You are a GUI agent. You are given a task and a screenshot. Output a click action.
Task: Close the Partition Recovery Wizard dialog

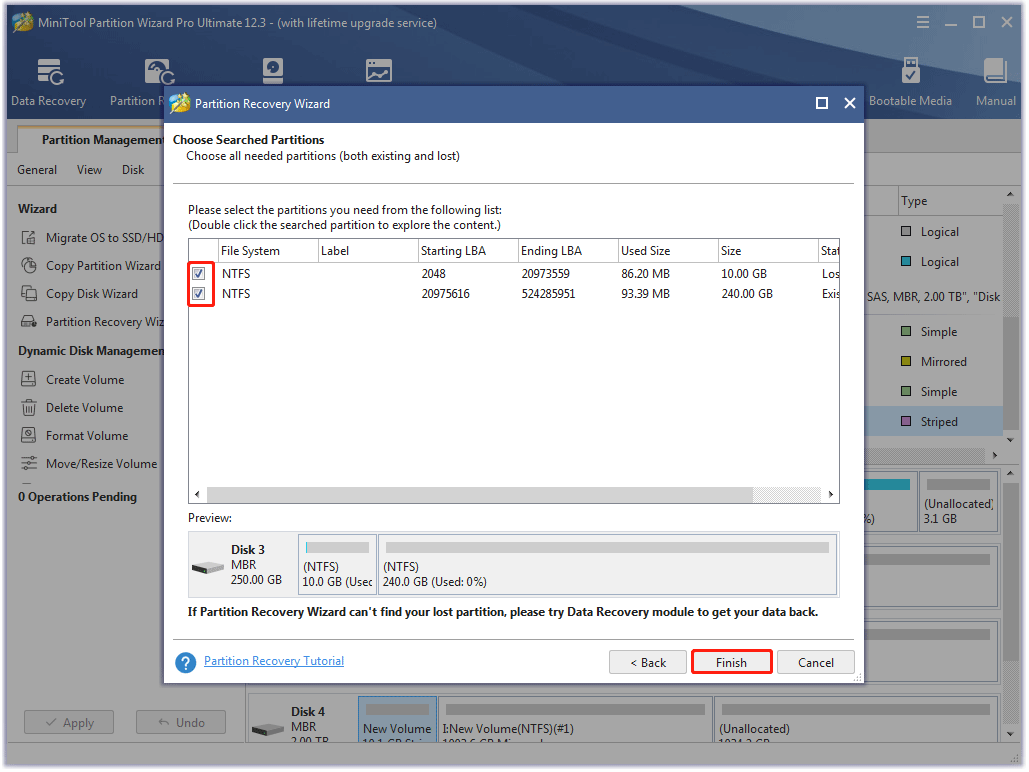[x=850, y=103]
